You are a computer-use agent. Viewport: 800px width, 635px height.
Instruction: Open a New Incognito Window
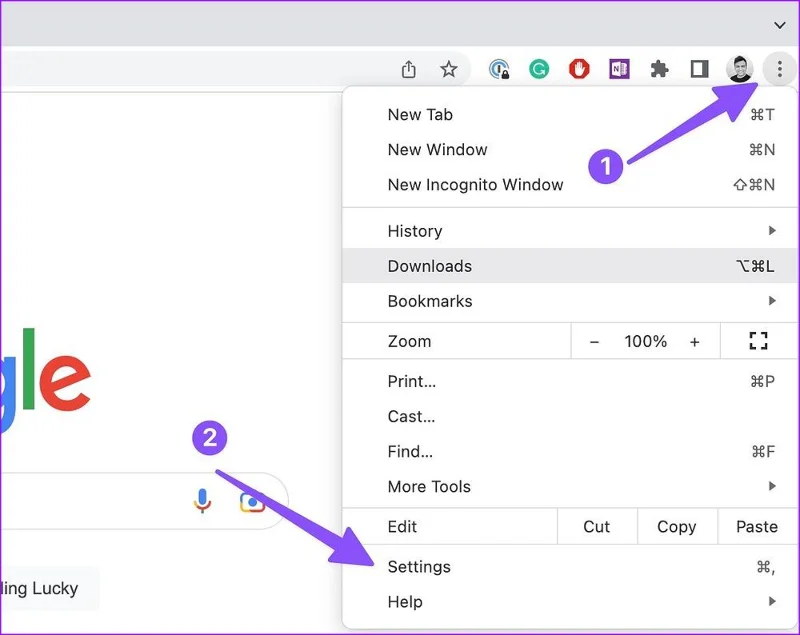[x=570, y=185]
